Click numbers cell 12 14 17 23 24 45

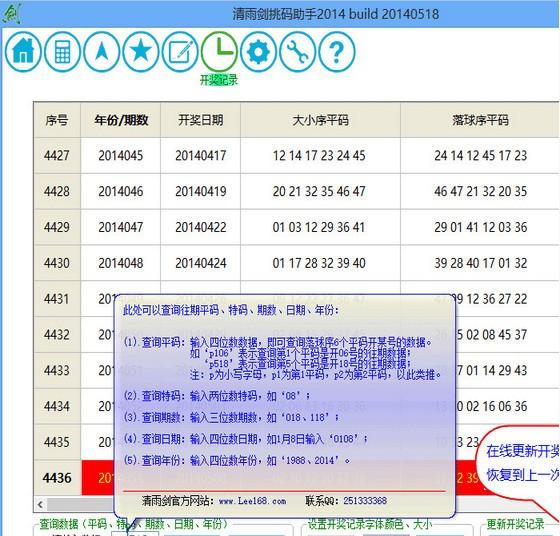319,156
